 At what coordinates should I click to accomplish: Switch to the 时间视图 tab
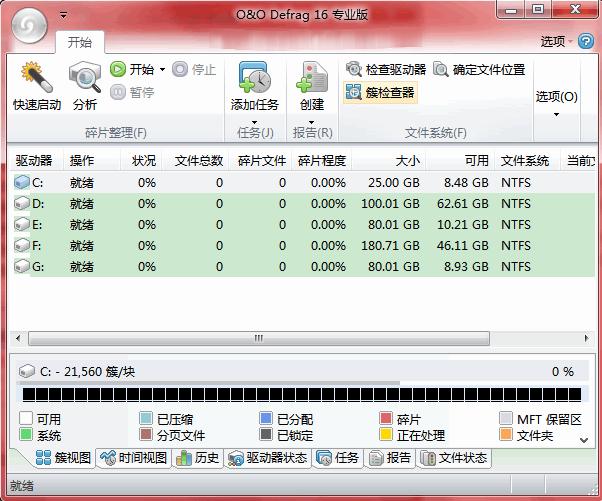[x=133, y=458]
